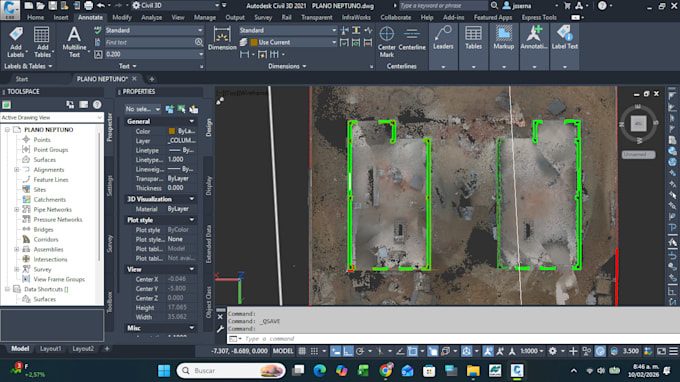Select the Corridors tree item
This screenshot has width=680, height=382.
46,239
